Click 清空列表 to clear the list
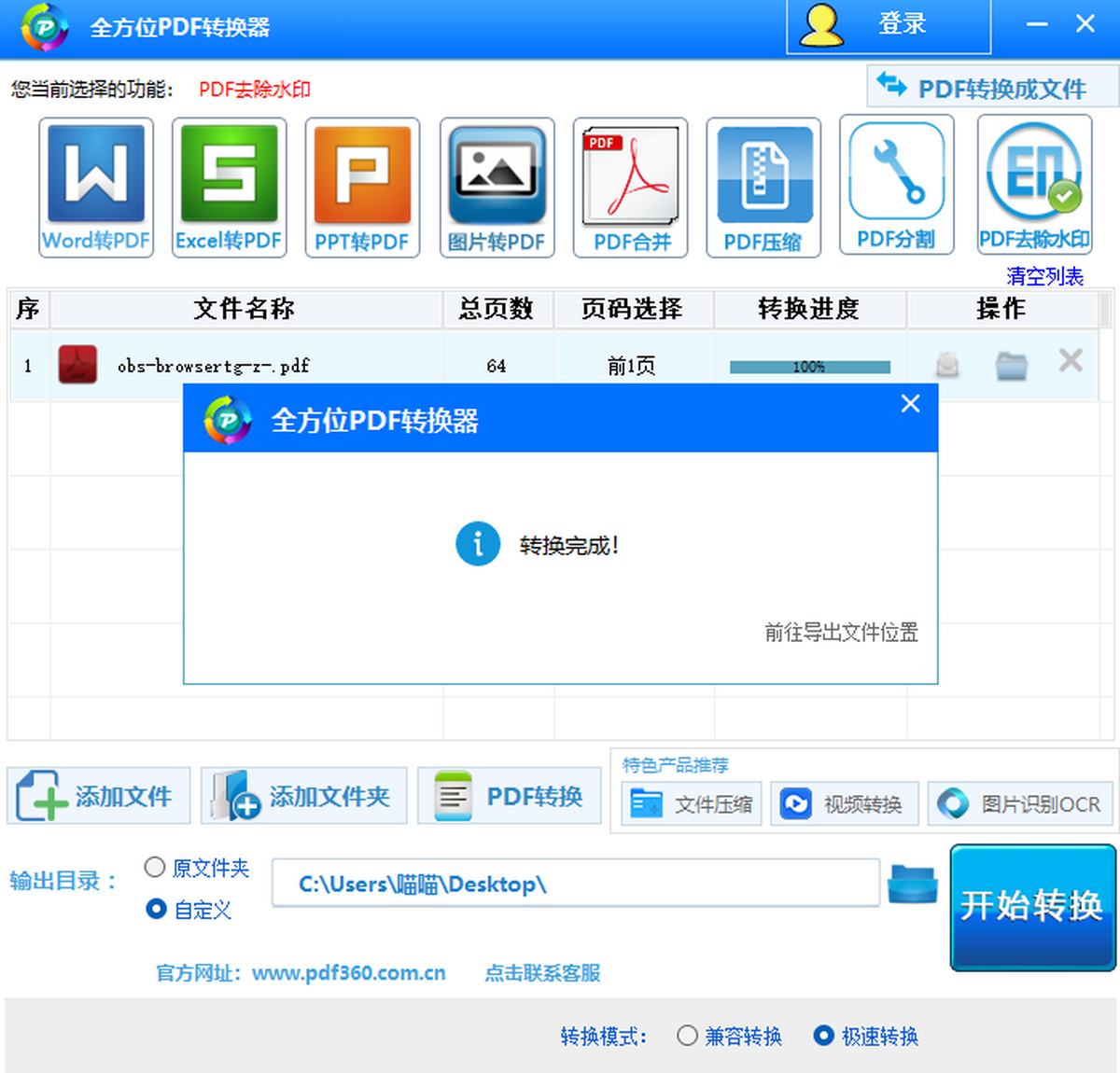This screenshot has width=1120, height=1073. coord(1044,276)
